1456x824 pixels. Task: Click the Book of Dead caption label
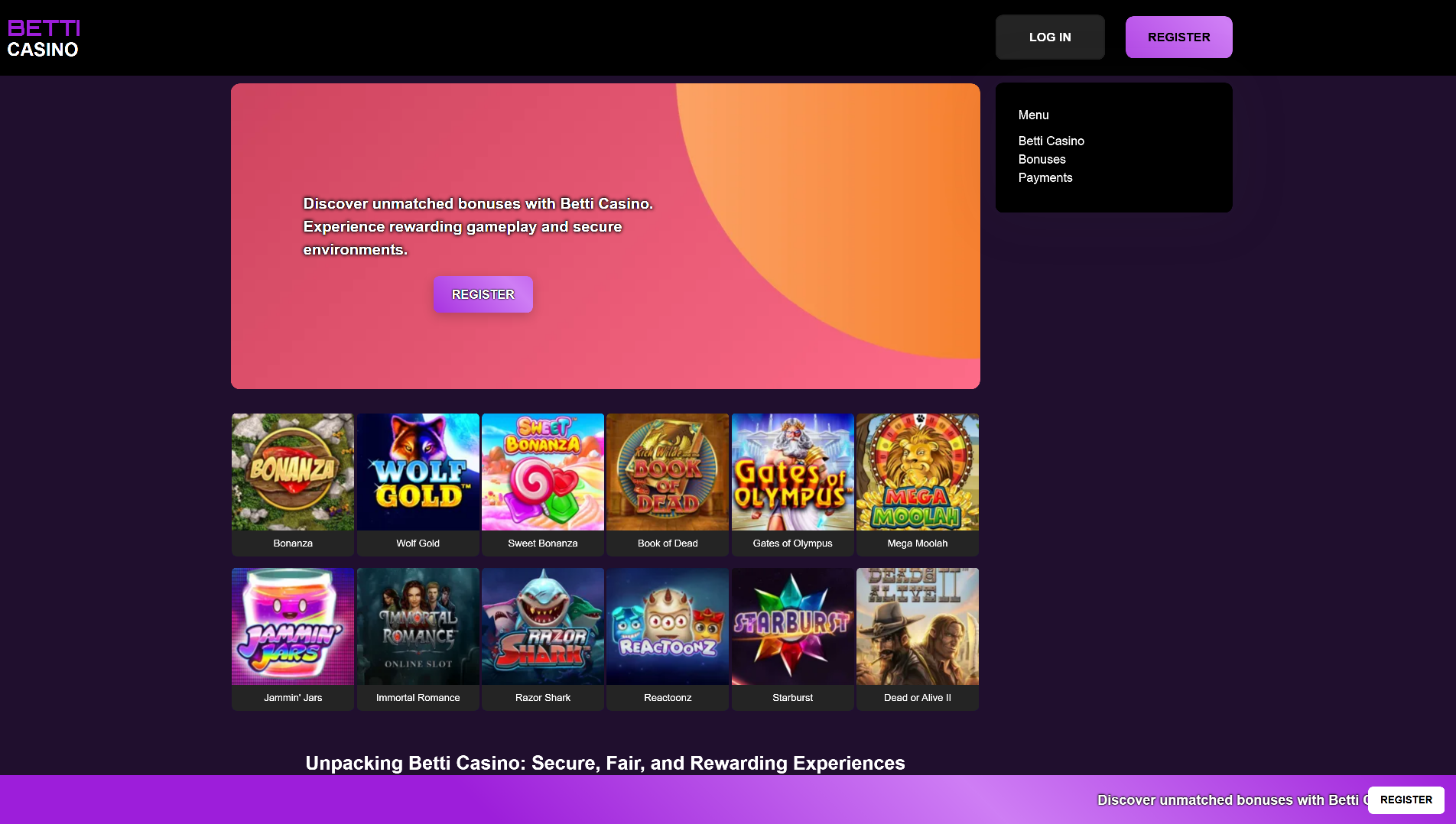pos(668,543)
